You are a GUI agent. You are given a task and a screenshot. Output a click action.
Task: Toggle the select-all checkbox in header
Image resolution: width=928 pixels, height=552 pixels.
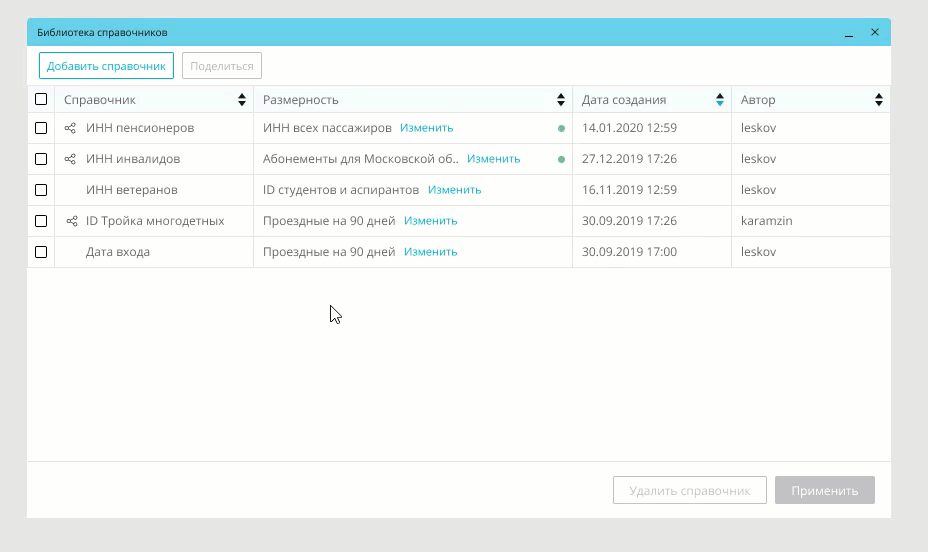click(x=41, y=99)
